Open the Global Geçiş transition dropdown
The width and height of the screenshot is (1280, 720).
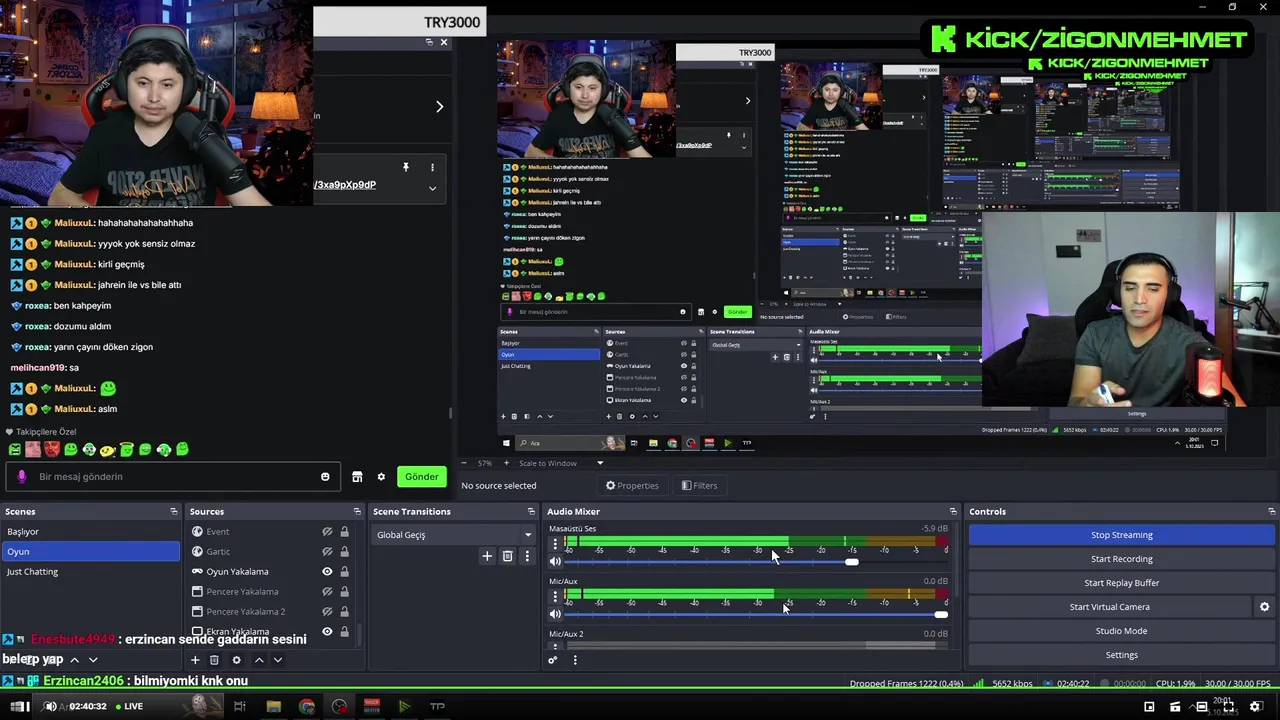click(453, 535)
